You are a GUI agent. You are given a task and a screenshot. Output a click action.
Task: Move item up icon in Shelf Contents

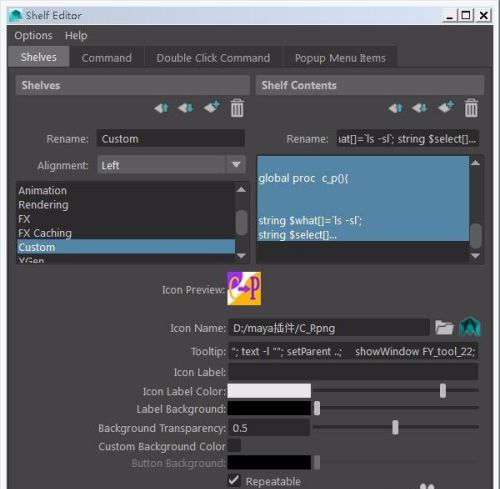[396, 108]
